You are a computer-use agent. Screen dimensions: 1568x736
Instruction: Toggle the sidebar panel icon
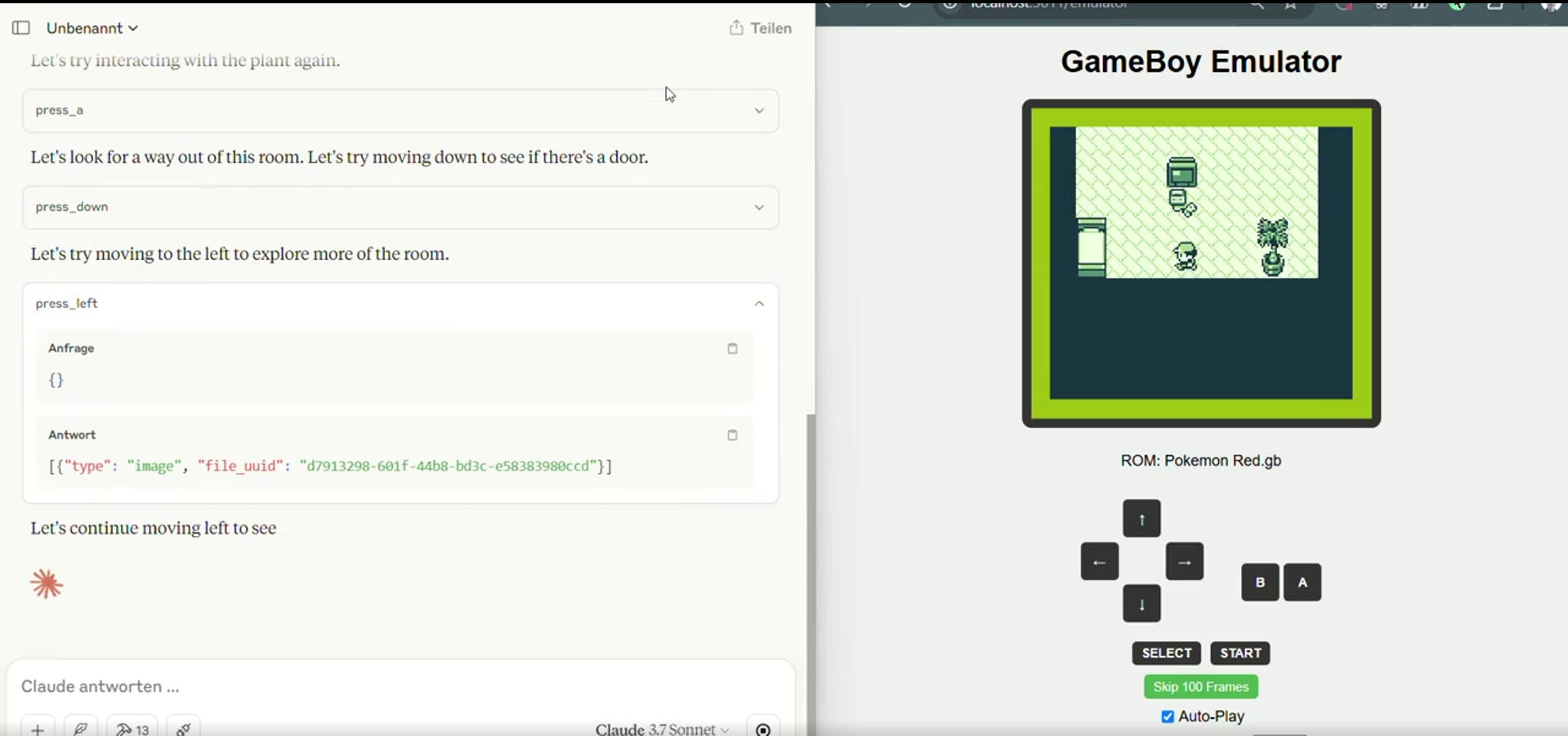tap(21, 28)
